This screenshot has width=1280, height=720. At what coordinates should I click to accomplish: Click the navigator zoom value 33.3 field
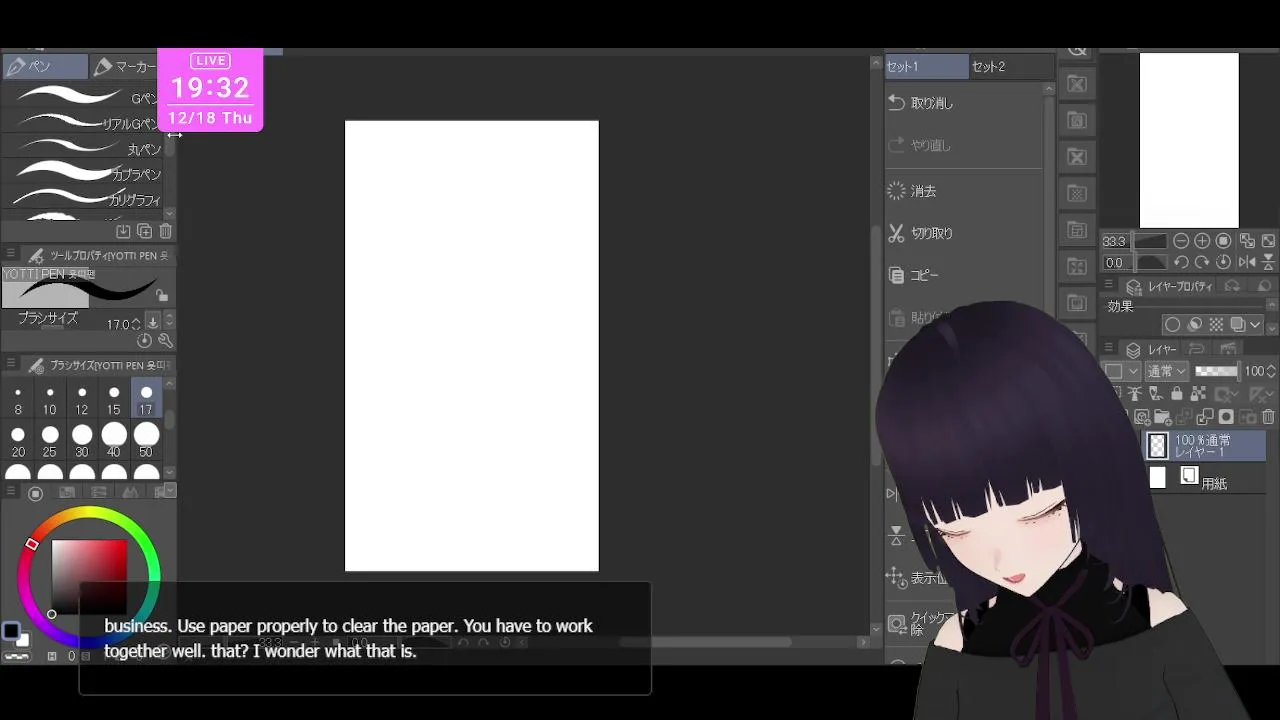tap(1115, 241)
